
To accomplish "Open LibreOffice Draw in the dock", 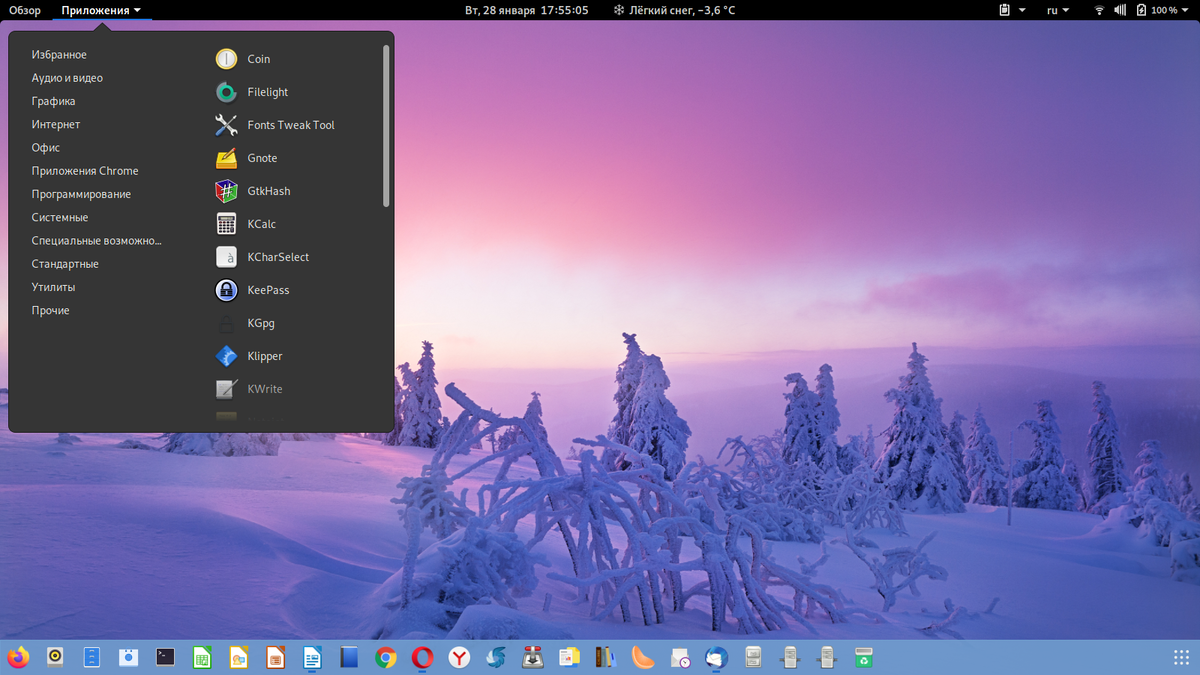I will click(238, 657).
